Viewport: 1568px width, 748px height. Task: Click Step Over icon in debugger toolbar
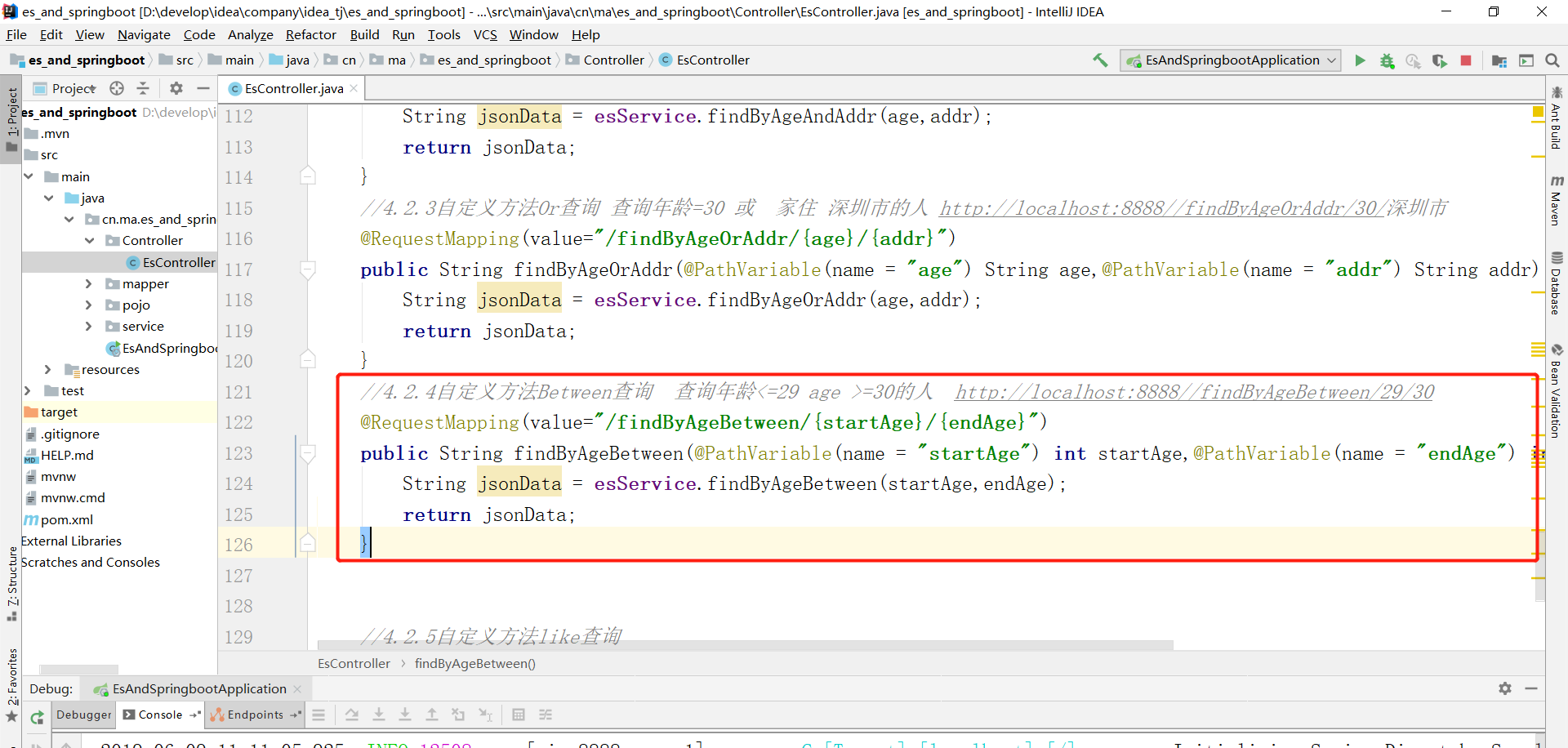[352, 715]
